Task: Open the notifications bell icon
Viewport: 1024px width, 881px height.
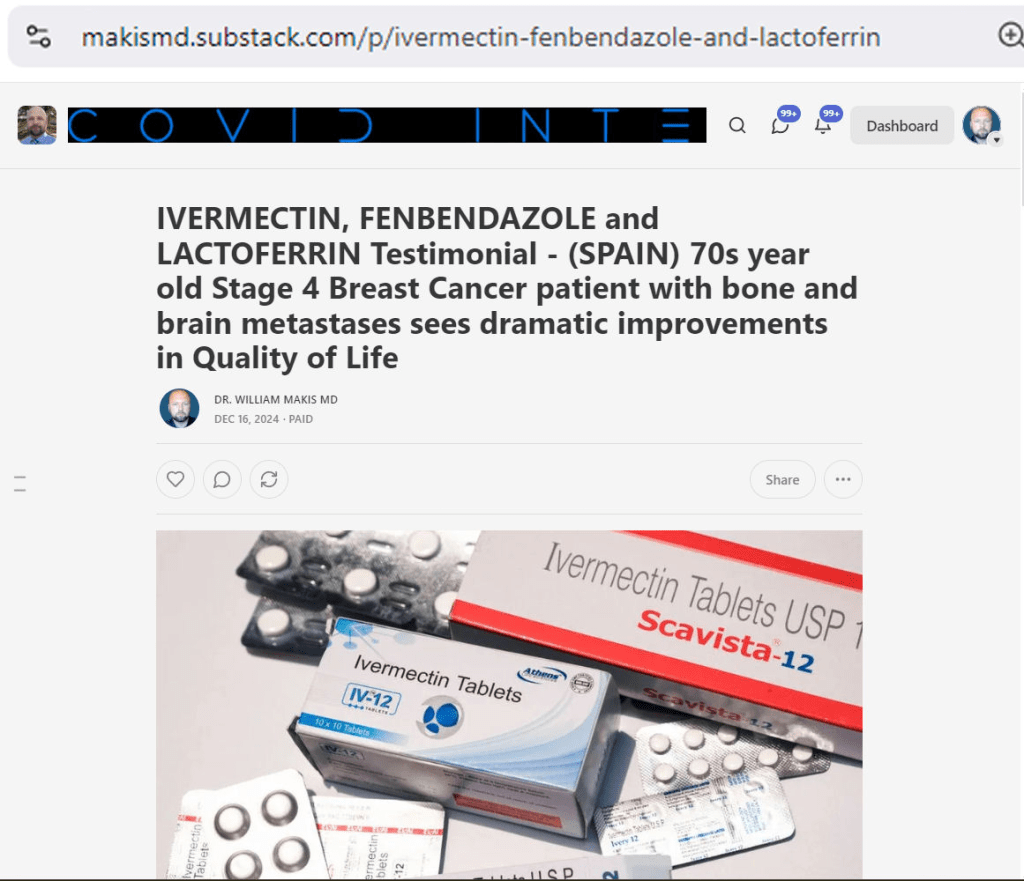Action: coord(824,123)
